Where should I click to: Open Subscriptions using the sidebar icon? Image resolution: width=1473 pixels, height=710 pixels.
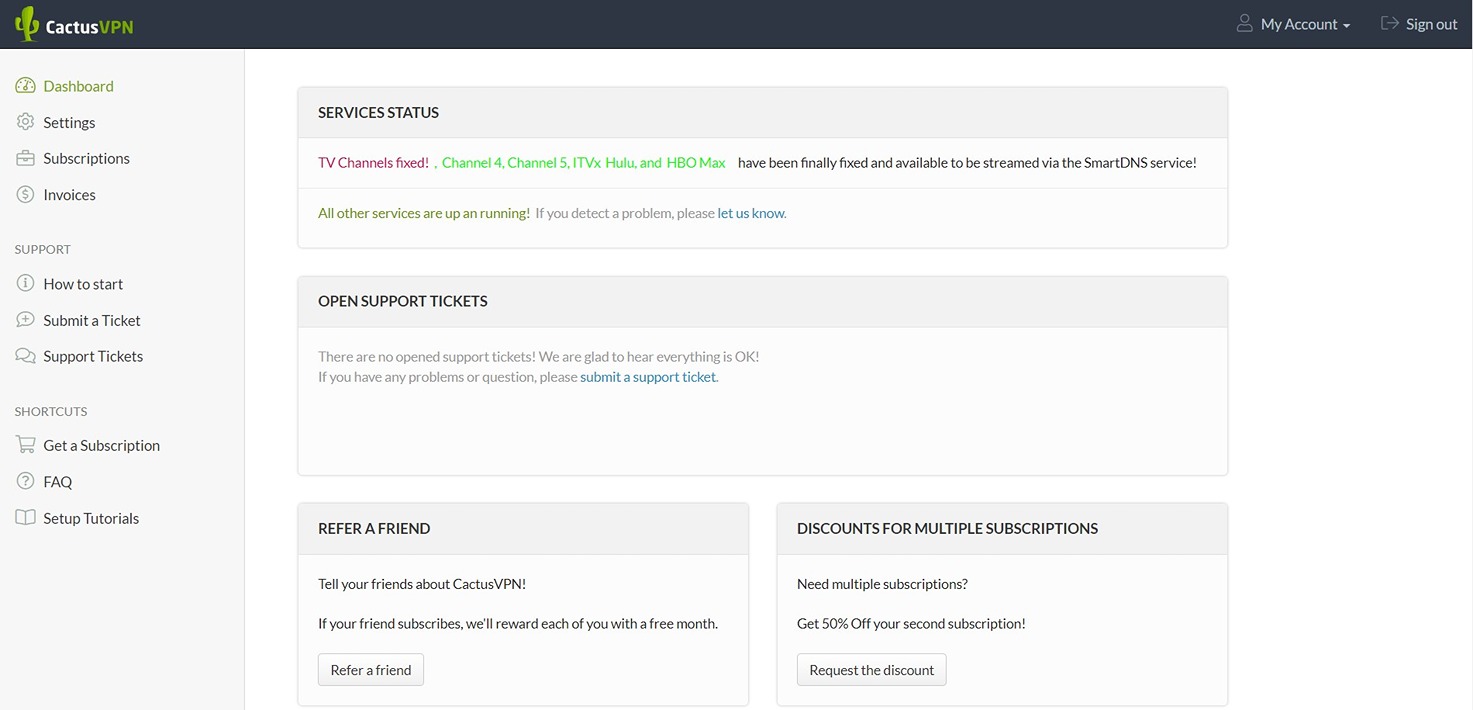pos(24,158)
